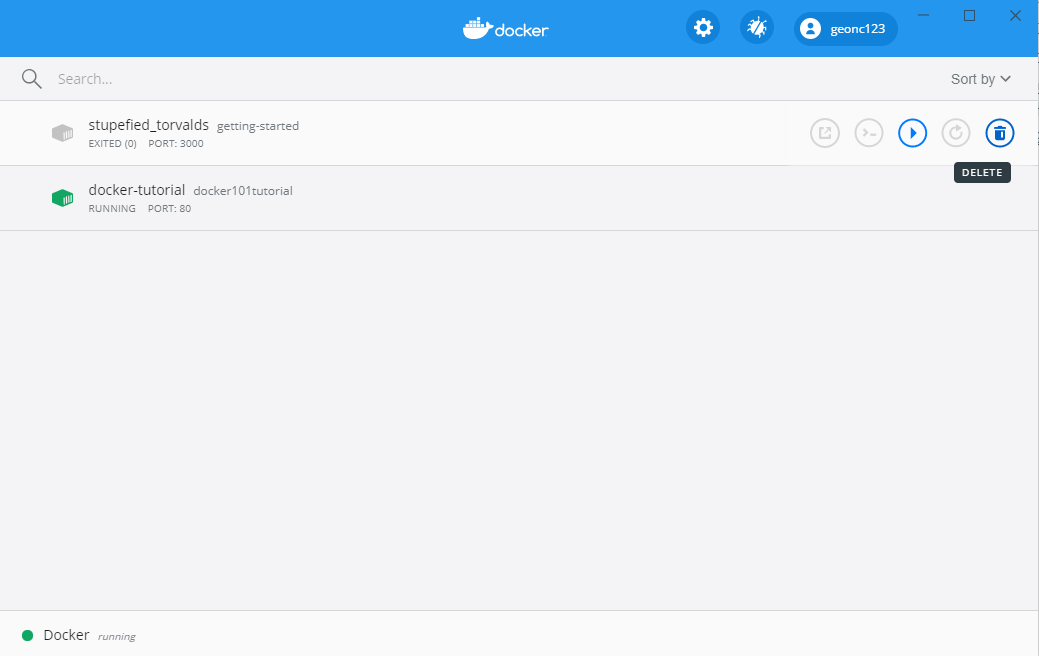Start the stupefied_torvalds container
The height and width of the screenshot is (656, 1039).
[x=912, y=133]
